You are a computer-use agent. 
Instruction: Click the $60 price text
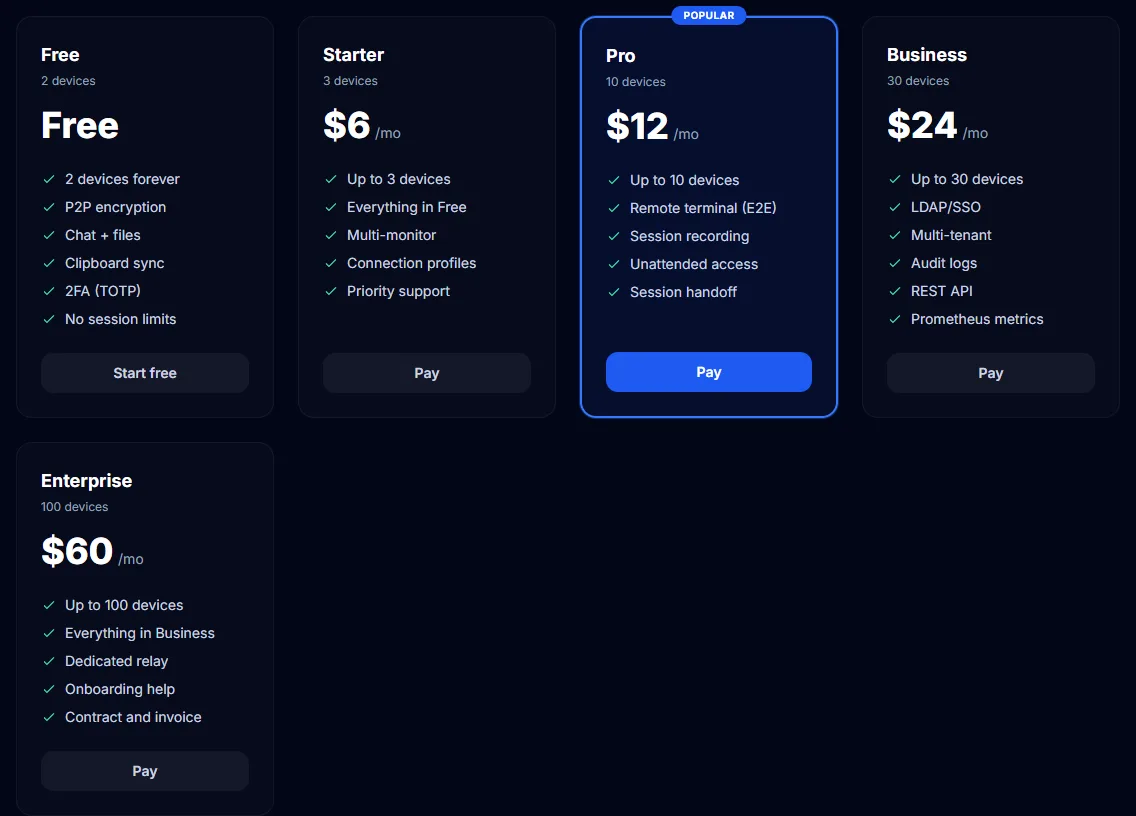(78, 551)
